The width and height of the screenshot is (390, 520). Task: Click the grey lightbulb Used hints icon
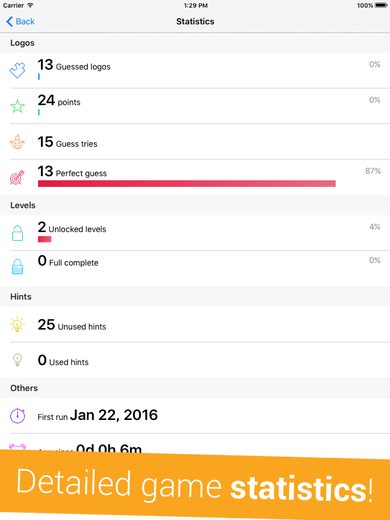pos(17,360)
